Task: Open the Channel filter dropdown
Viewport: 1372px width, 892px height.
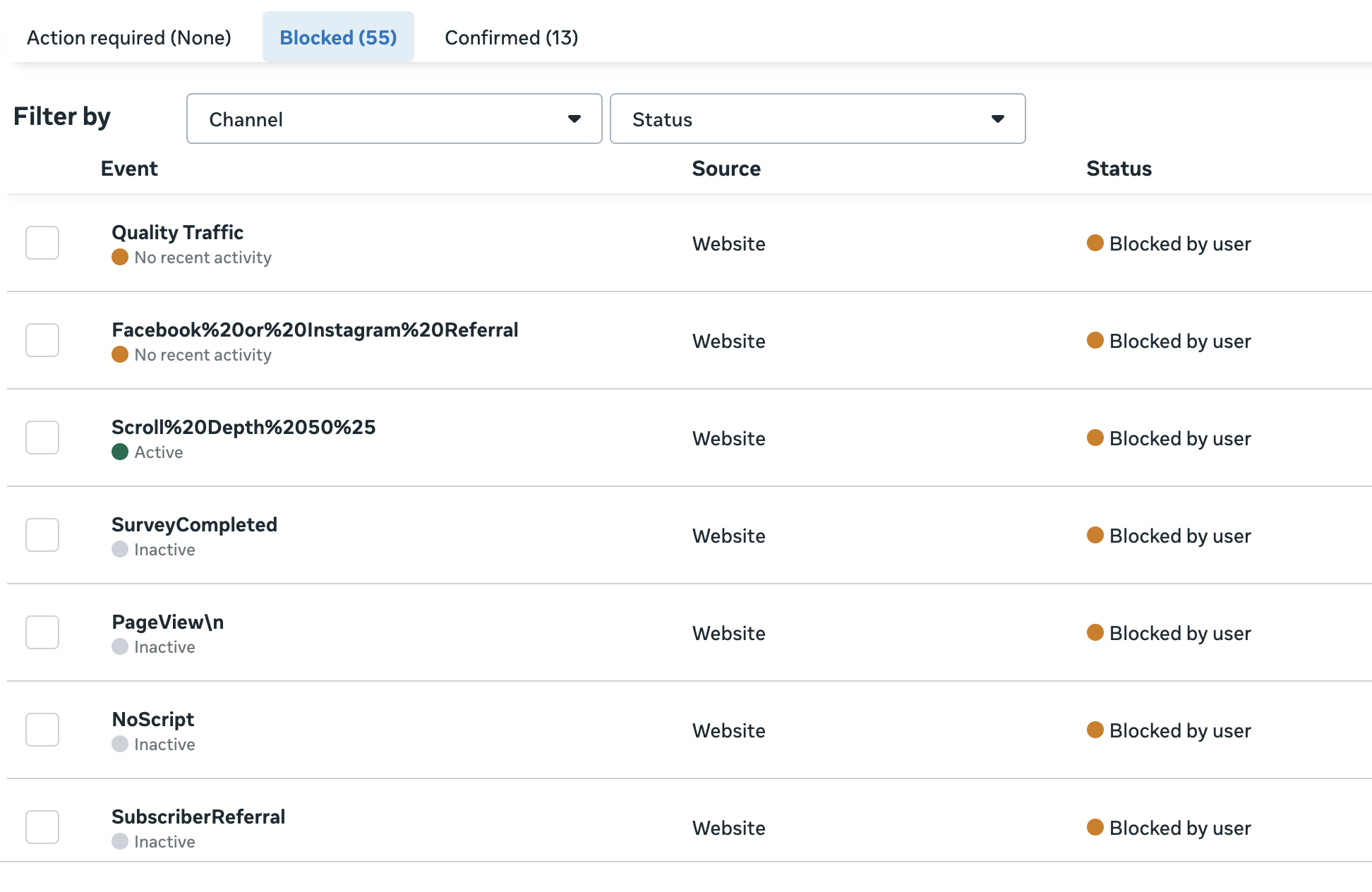Action: (x=394, y=119)
